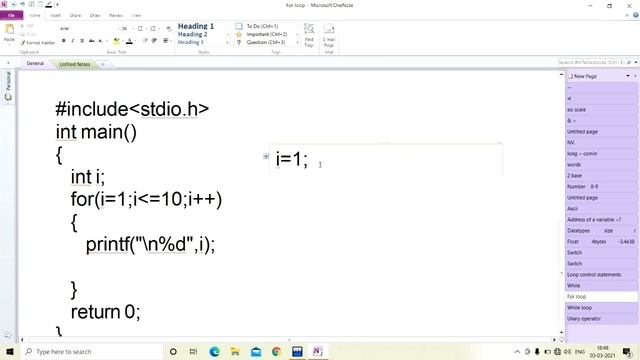Click the note container handle beside i=1;
640x360 pixels.
coord(266,156)
